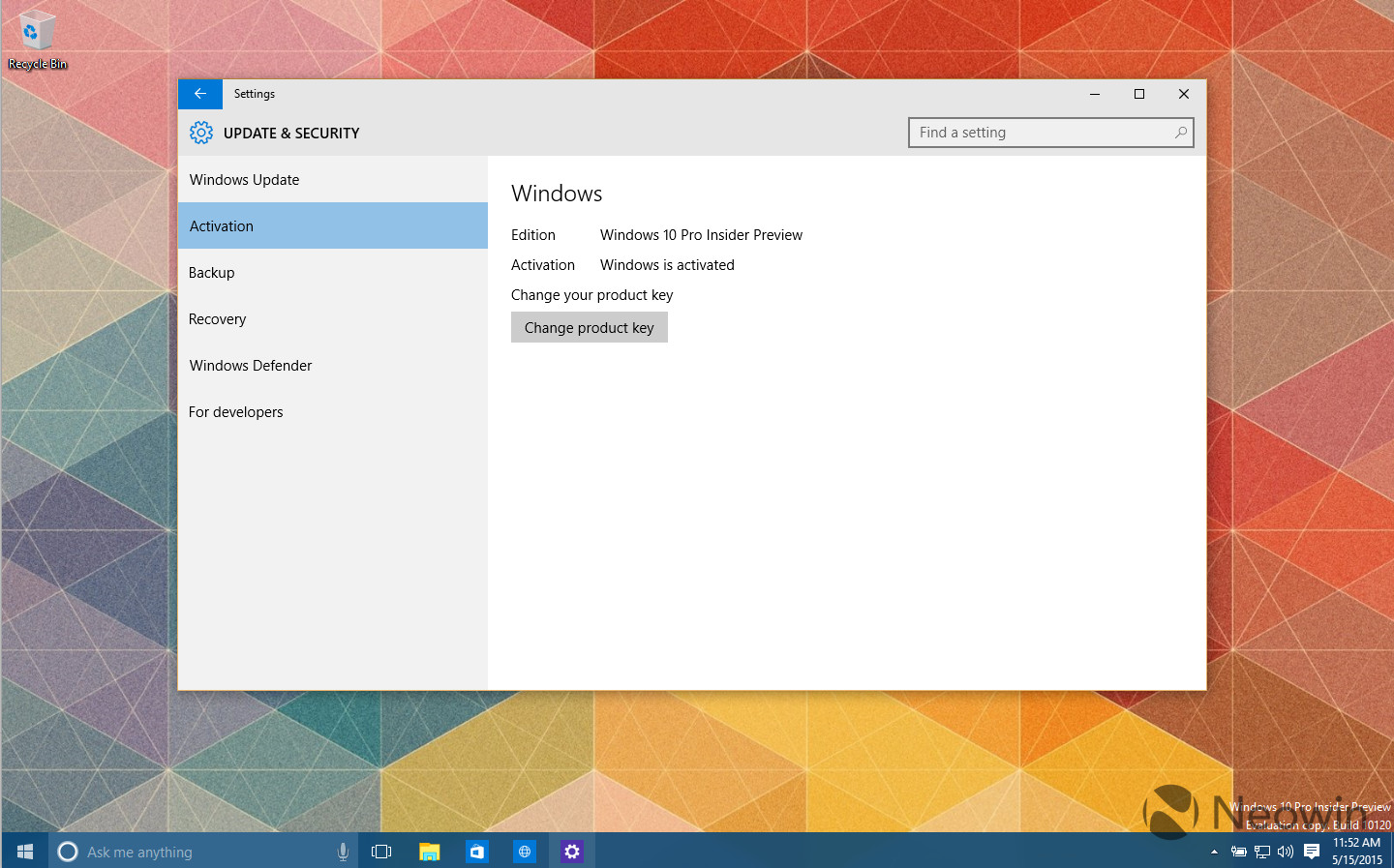Open the globe browser icon in taskbar
The height and width of the screenshot is (868, 1394).
click(524, 852)
